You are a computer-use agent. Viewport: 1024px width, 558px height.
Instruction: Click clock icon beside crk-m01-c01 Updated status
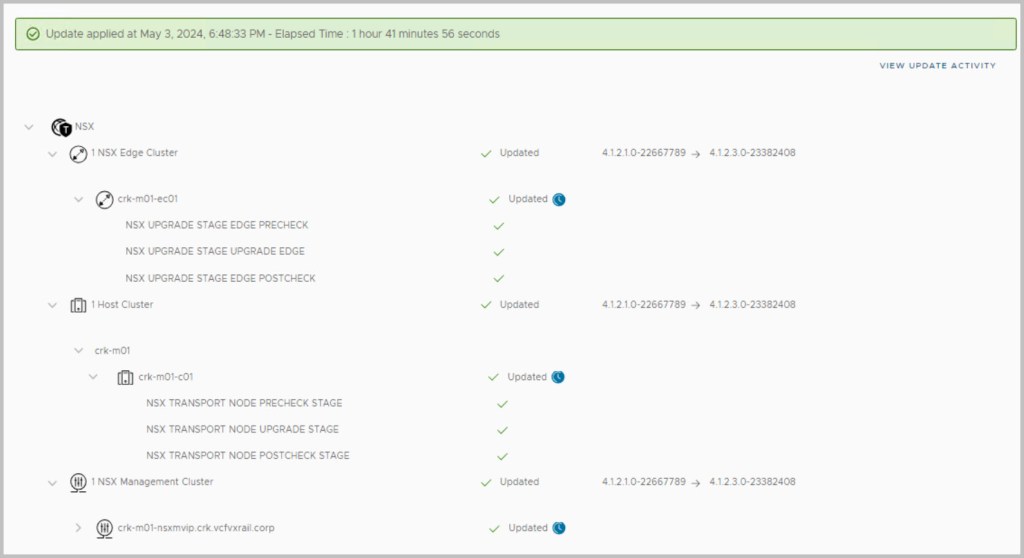click(x=559, y=377)
